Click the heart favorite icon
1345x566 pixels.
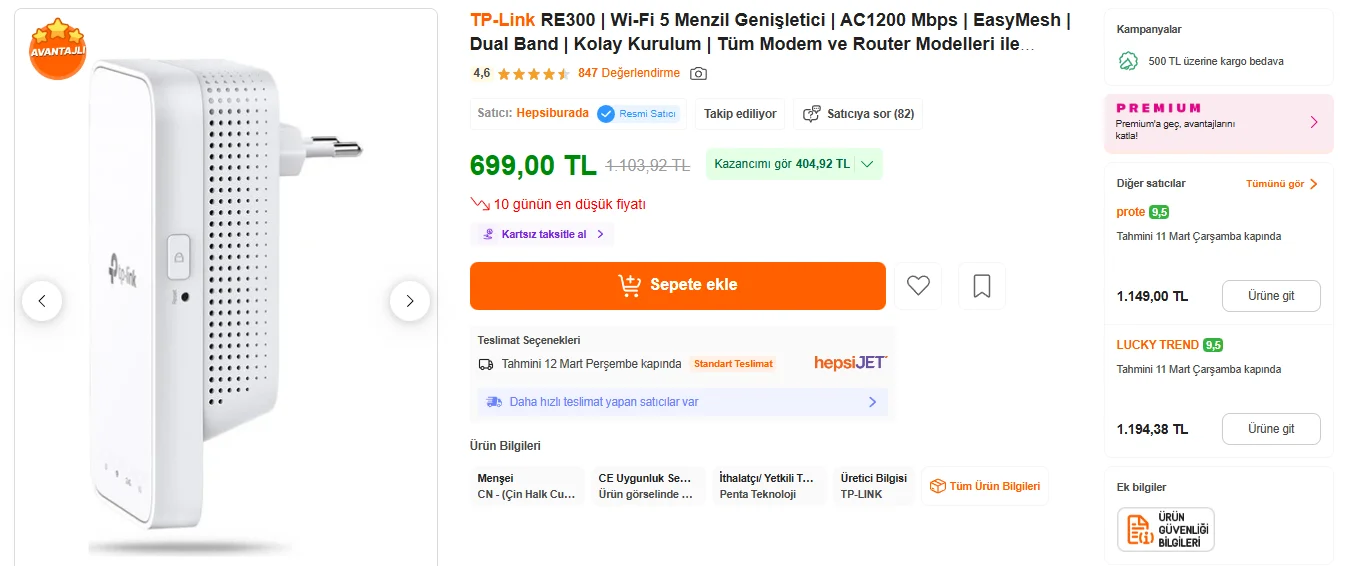tap(918, 286)
